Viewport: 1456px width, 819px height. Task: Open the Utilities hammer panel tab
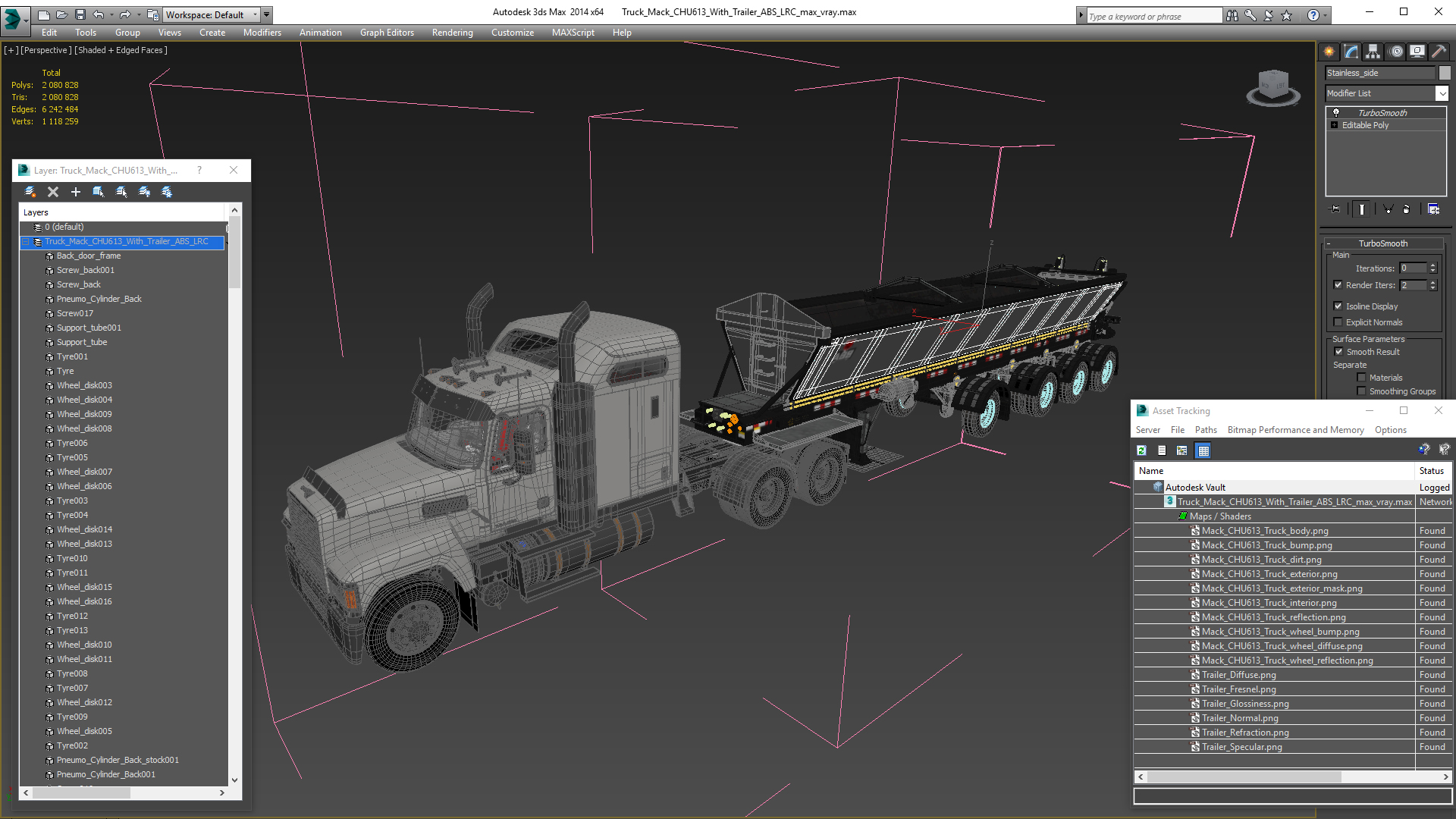1439,52
